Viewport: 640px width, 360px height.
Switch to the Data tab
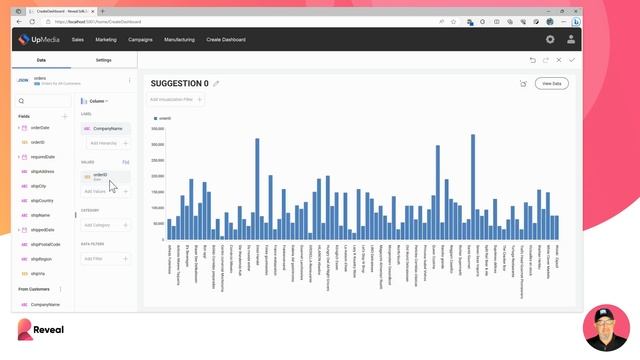(x=41, y=60)
